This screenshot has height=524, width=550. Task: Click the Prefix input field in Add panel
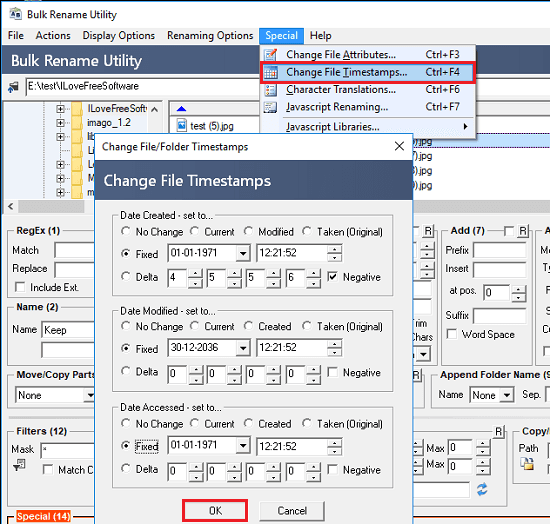pyautogui.click(x=499, y=250)
